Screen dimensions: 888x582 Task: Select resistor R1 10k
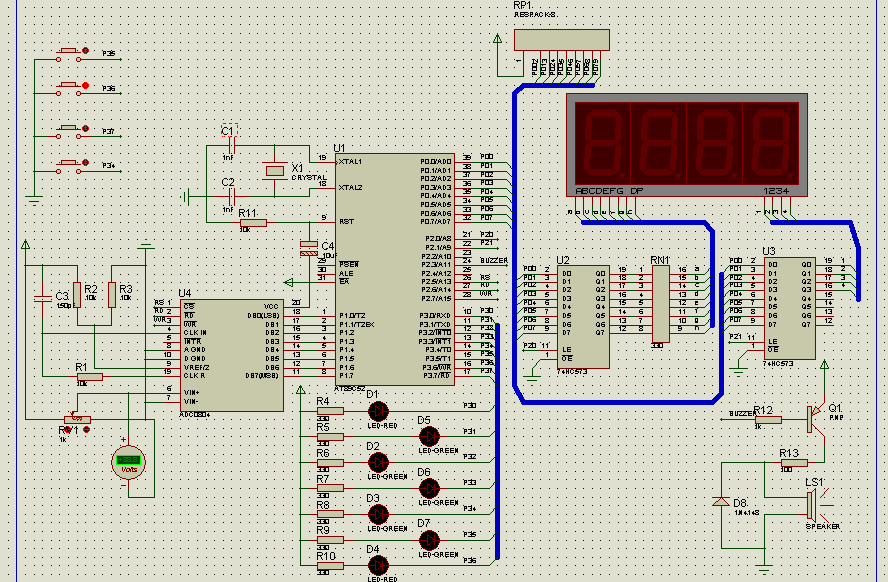click(x=89, y=376)
